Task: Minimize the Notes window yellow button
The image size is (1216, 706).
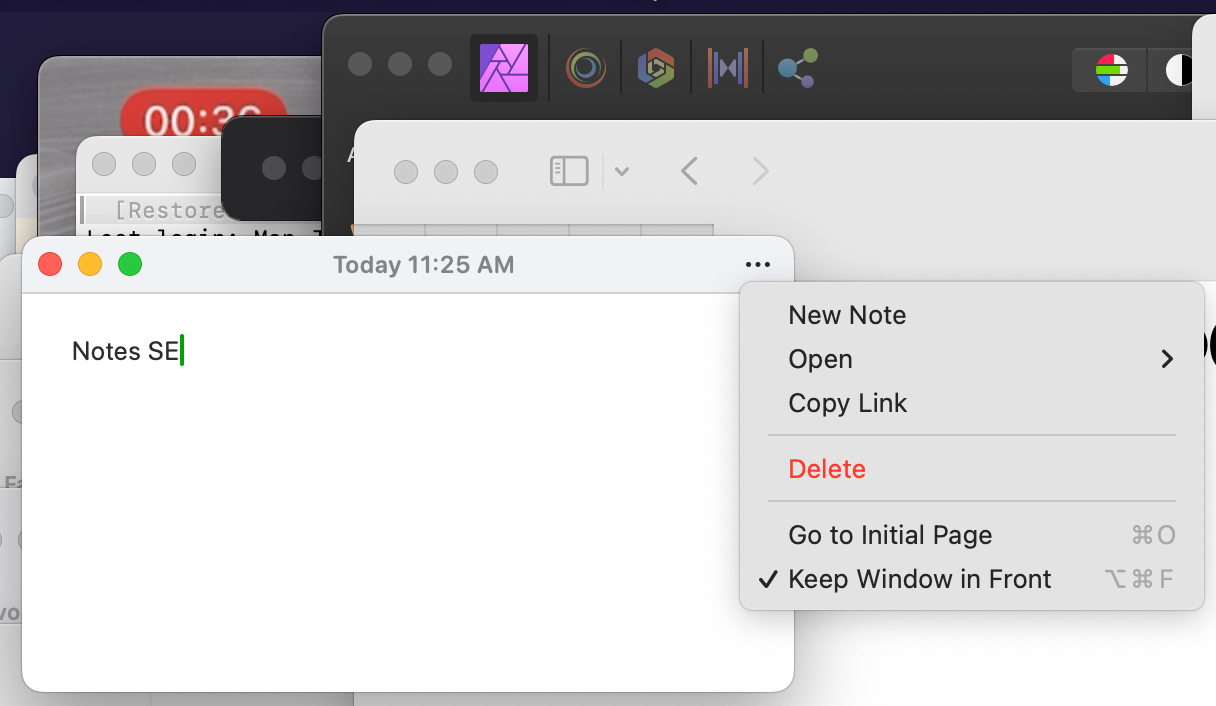Action: tap(90, 265)
